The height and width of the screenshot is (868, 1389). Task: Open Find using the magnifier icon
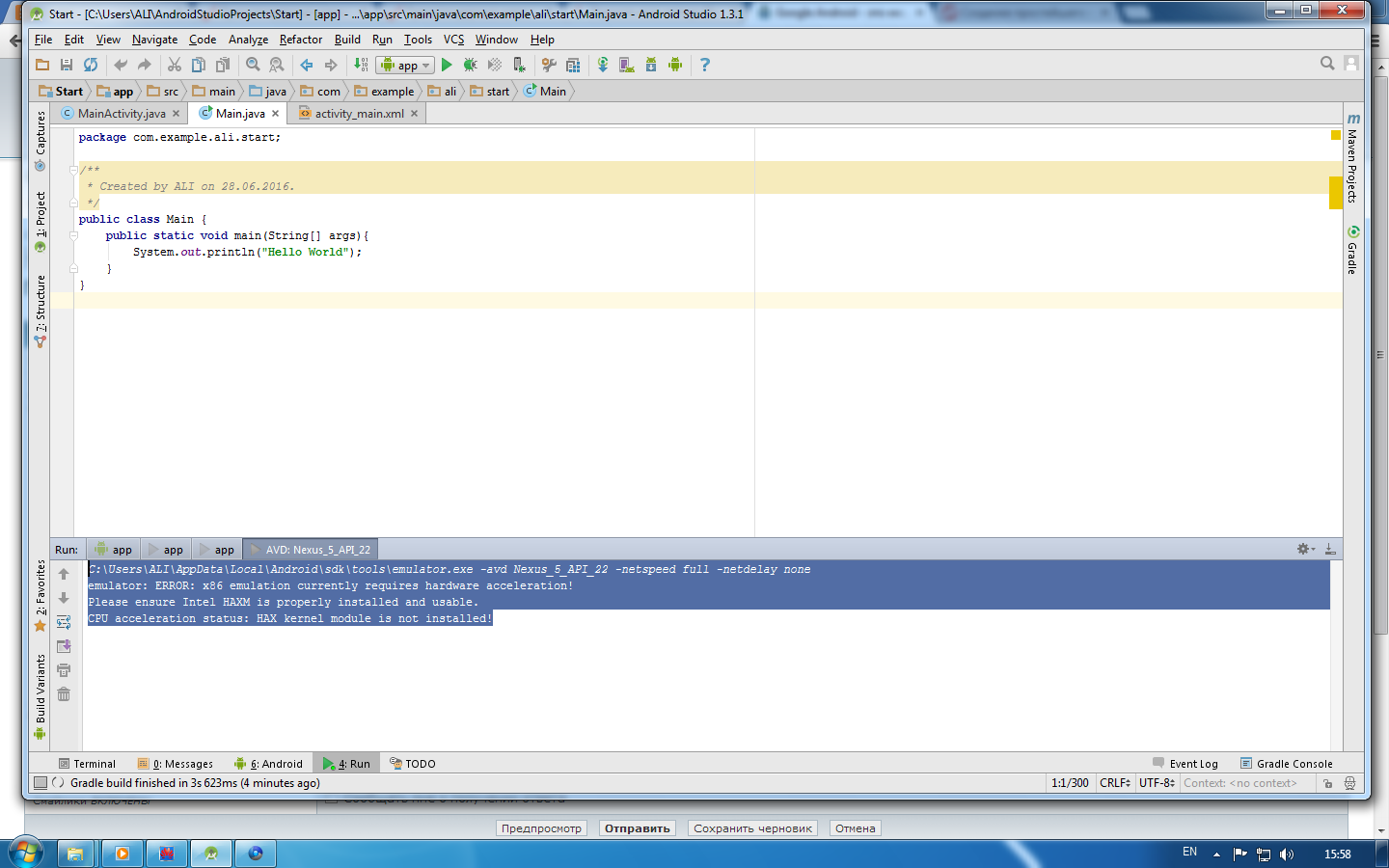coord(253,65)
